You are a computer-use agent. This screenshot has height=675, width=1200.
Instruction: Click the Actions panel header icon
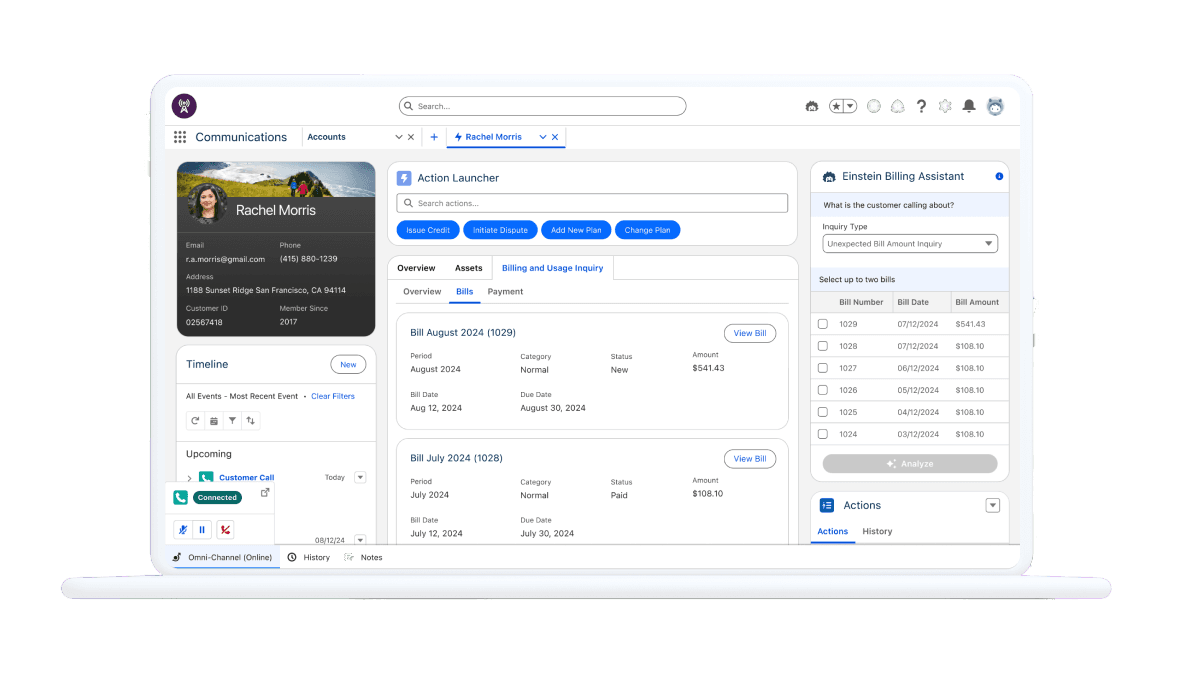(x=827, y=506)
